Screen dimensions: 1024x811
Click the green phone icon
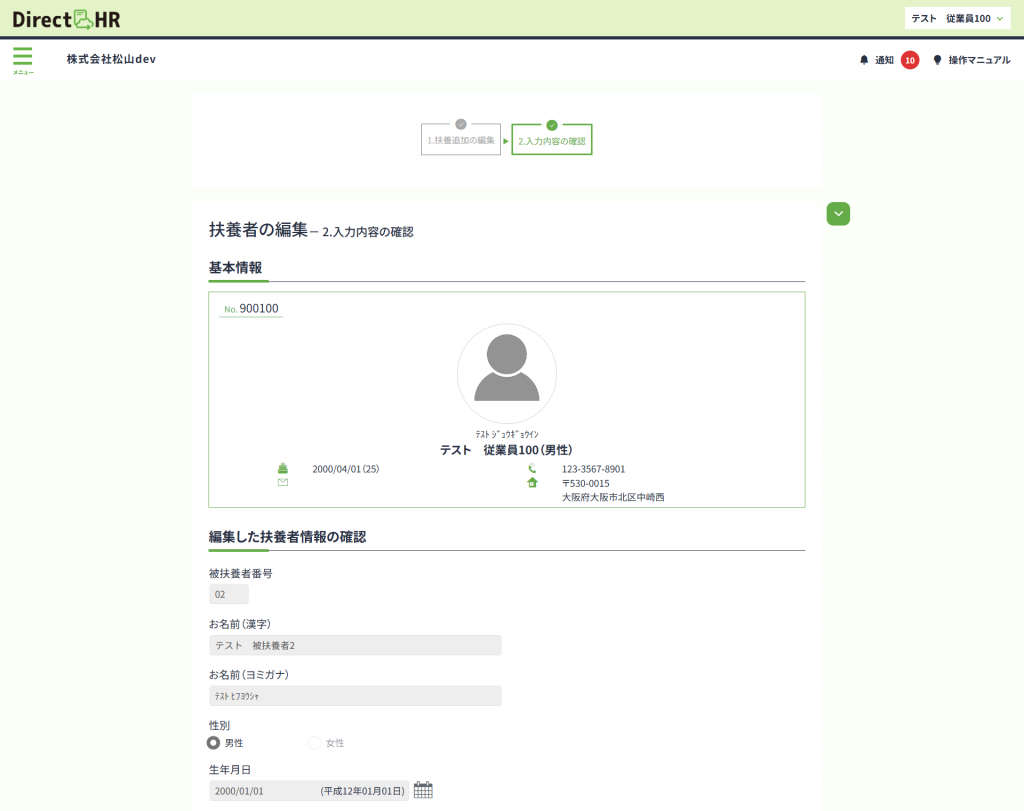pyautogui.click(x=532, y=468)
